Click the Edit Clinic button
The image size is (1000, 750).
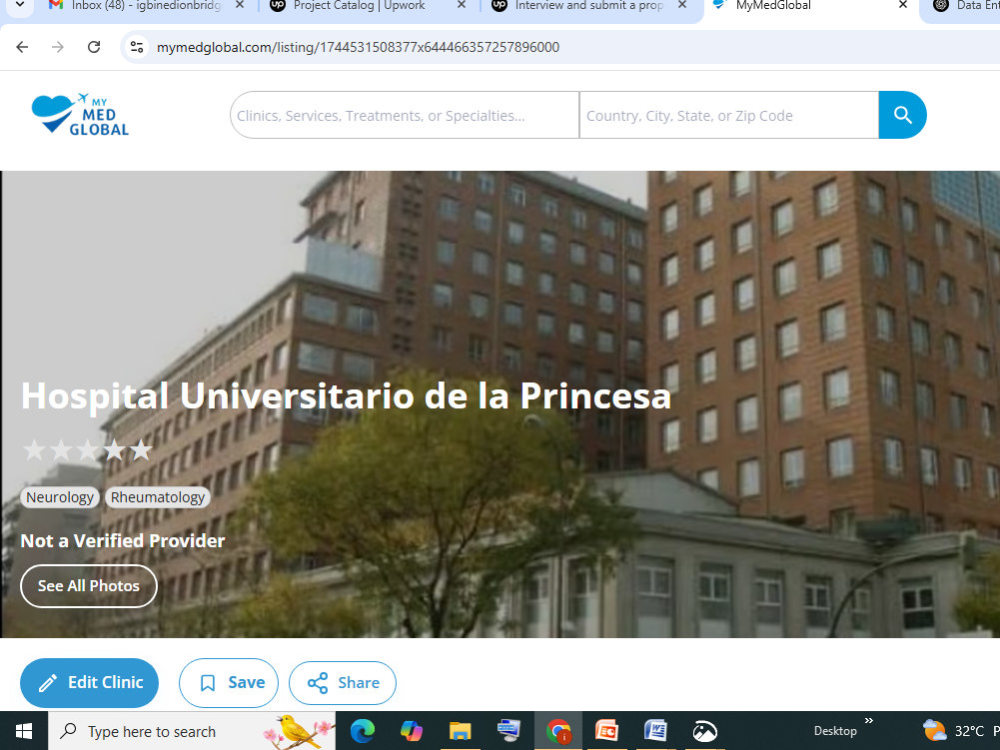89,683
